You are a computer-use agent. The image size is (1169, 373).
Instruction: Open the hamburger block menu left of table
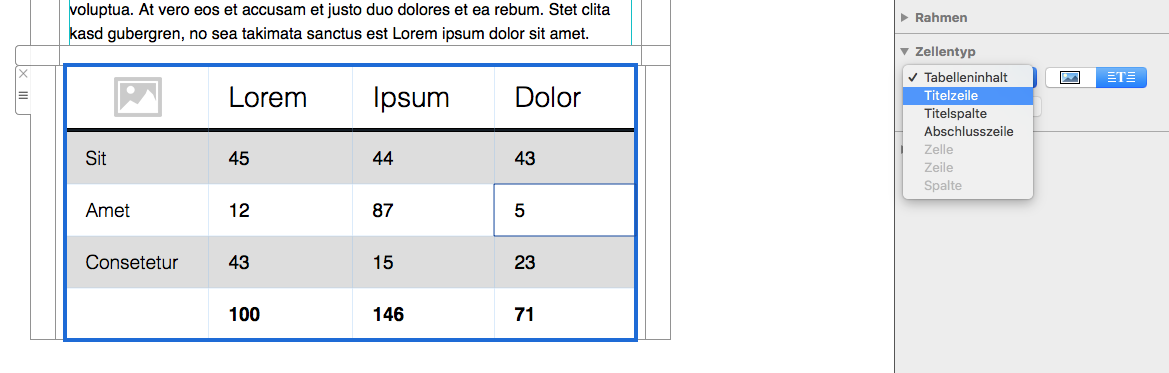pyautogui.click(x=23, y=95)
